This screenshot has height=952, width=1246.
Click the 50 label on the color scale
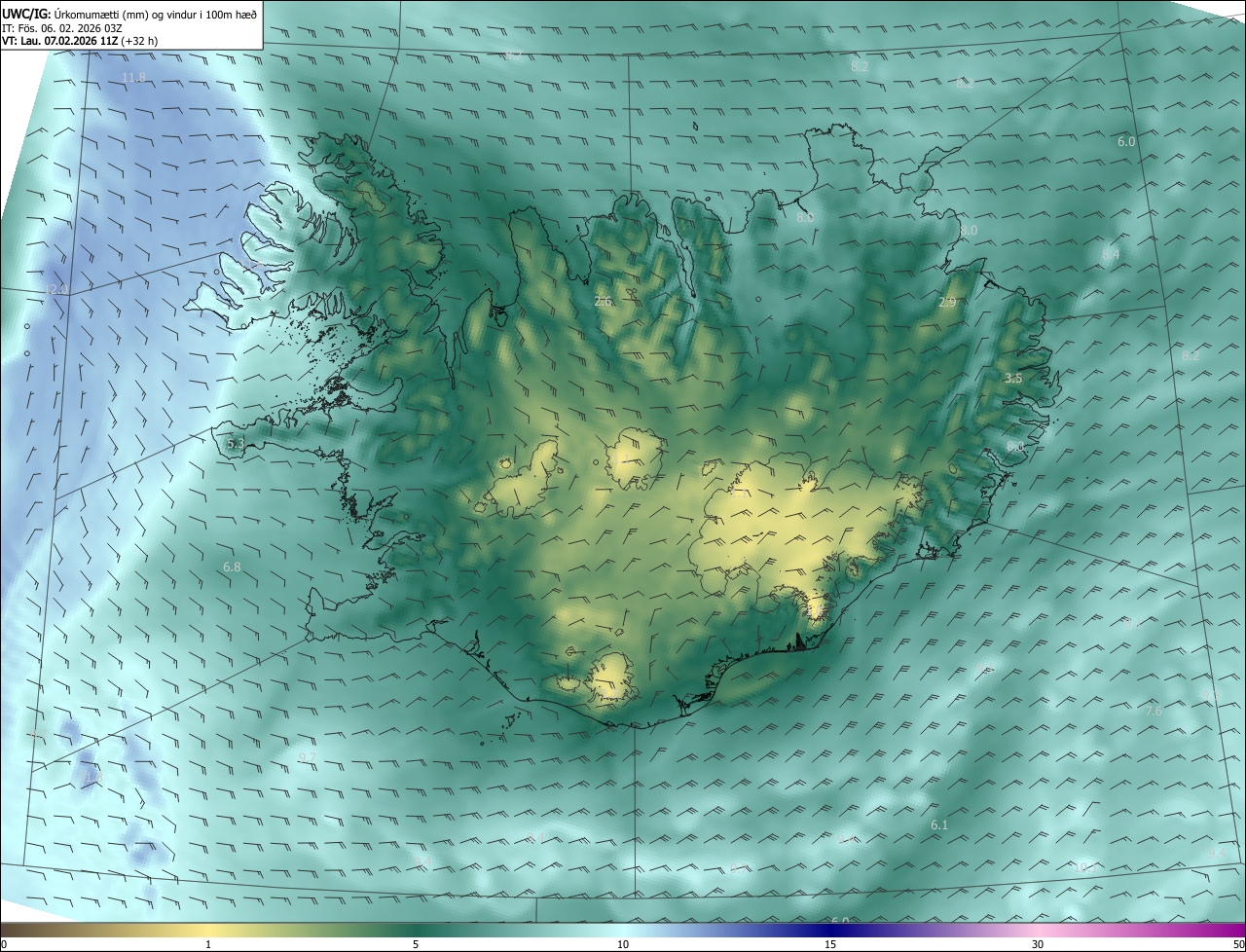tap(1238, 944)
